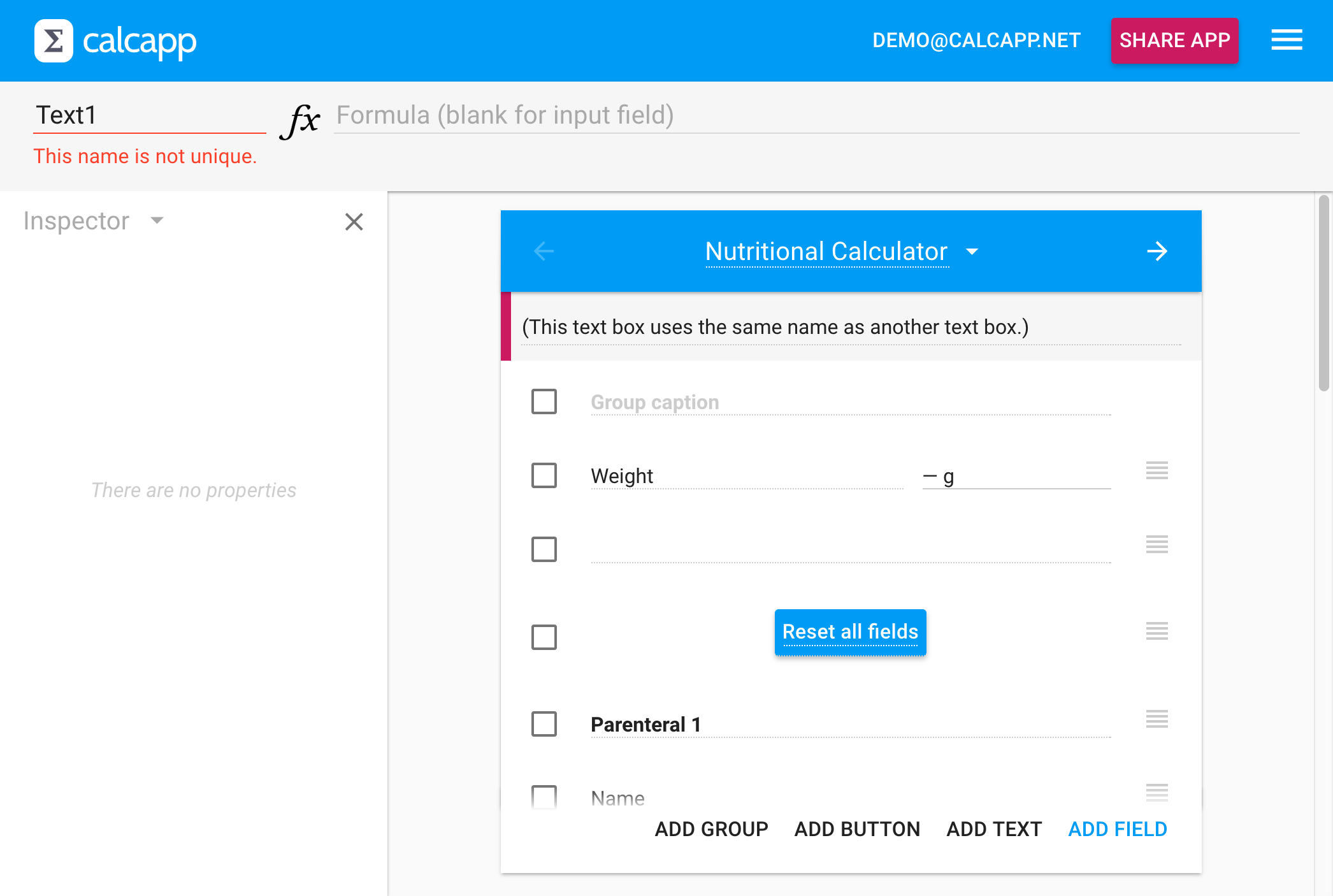Click the "There are no properties" text
1333x896 pixels.
click(194, 490)
